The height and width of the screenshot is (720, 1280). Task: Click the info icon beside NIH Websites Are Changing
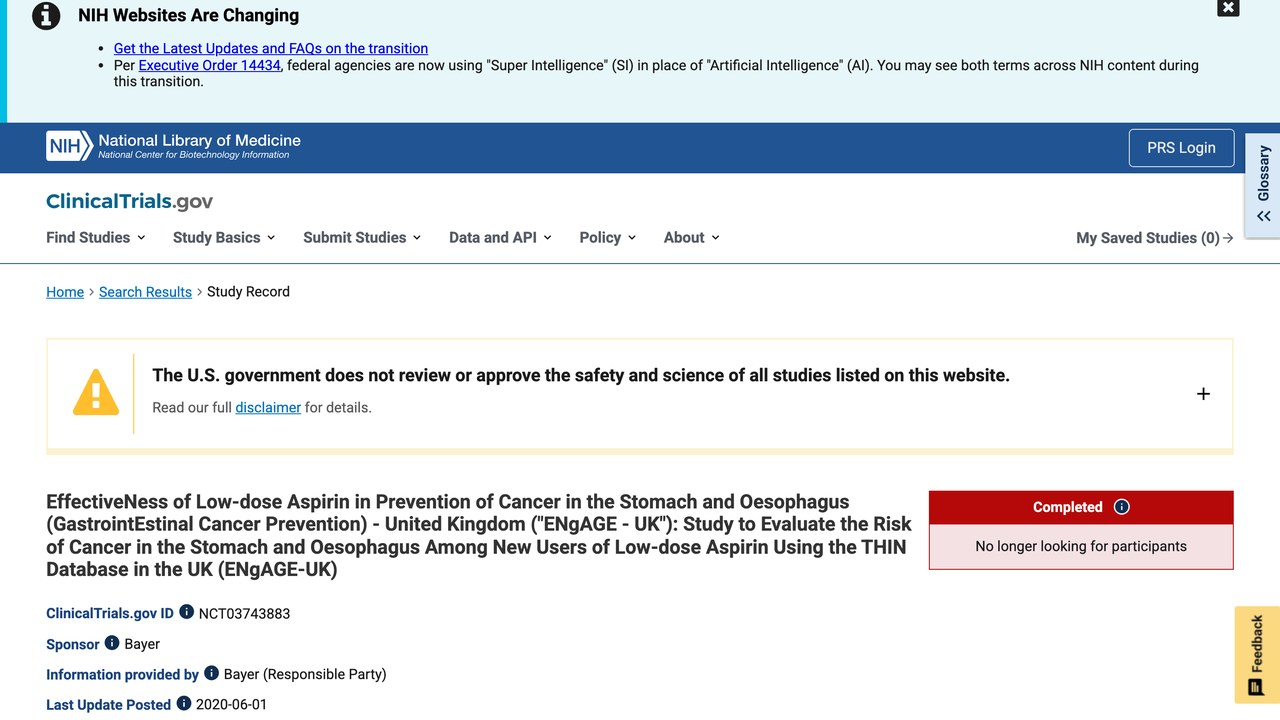[x=46, y=16]
